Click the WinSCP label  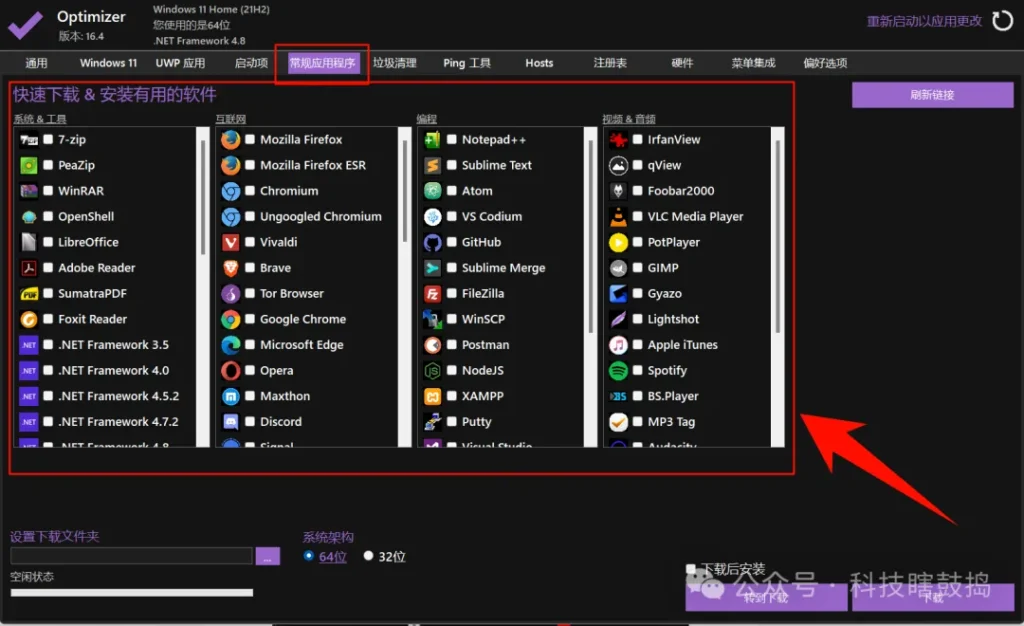[483, 319]
